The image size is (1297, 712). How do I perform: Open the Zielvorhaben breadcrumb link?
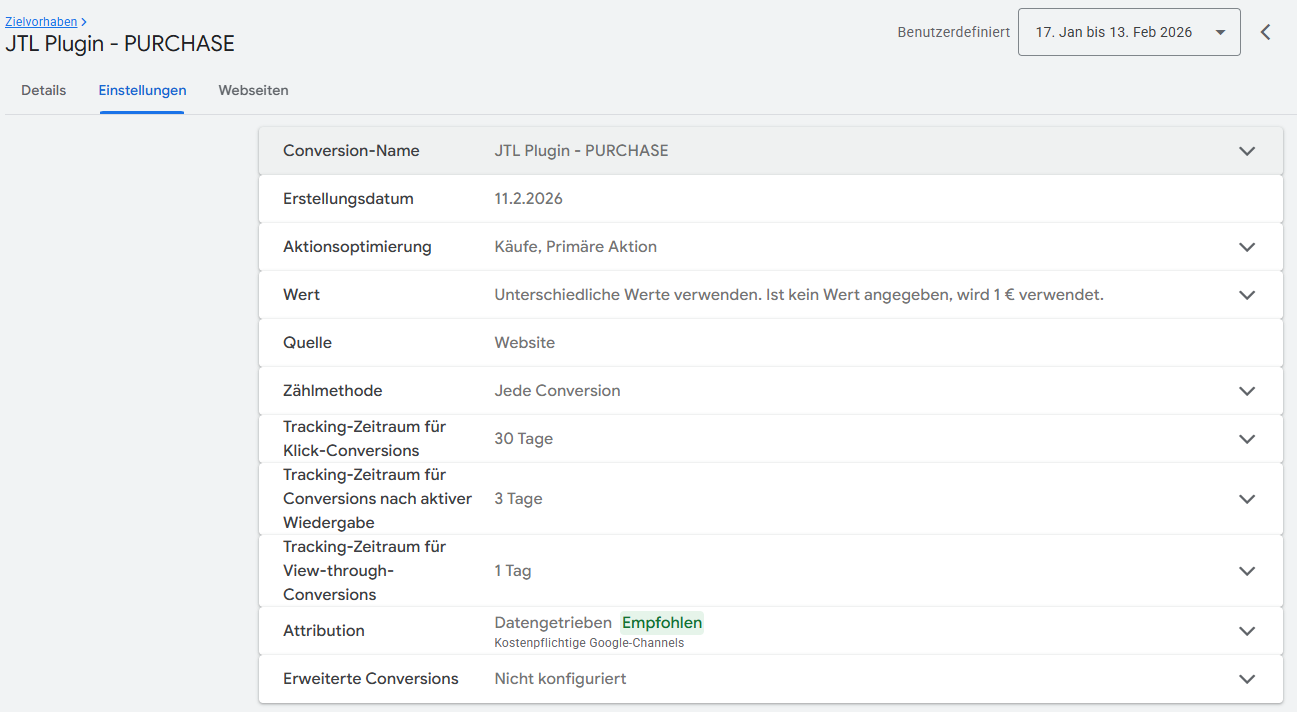pos(41,21)
